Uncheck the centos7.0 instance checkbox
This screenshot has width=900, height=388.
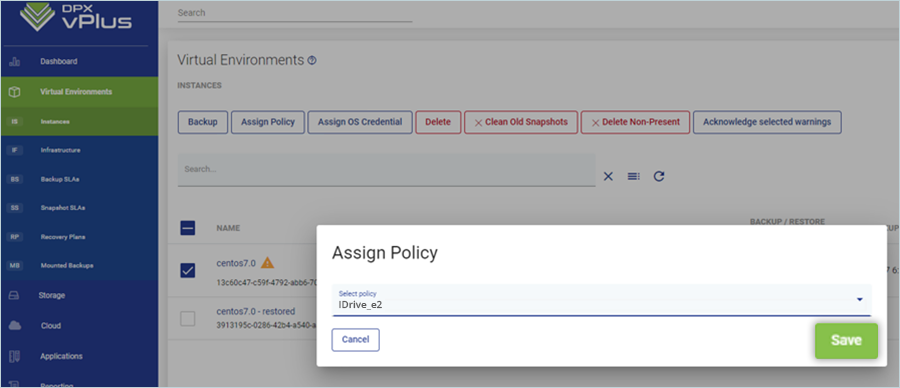coord(188,270)
